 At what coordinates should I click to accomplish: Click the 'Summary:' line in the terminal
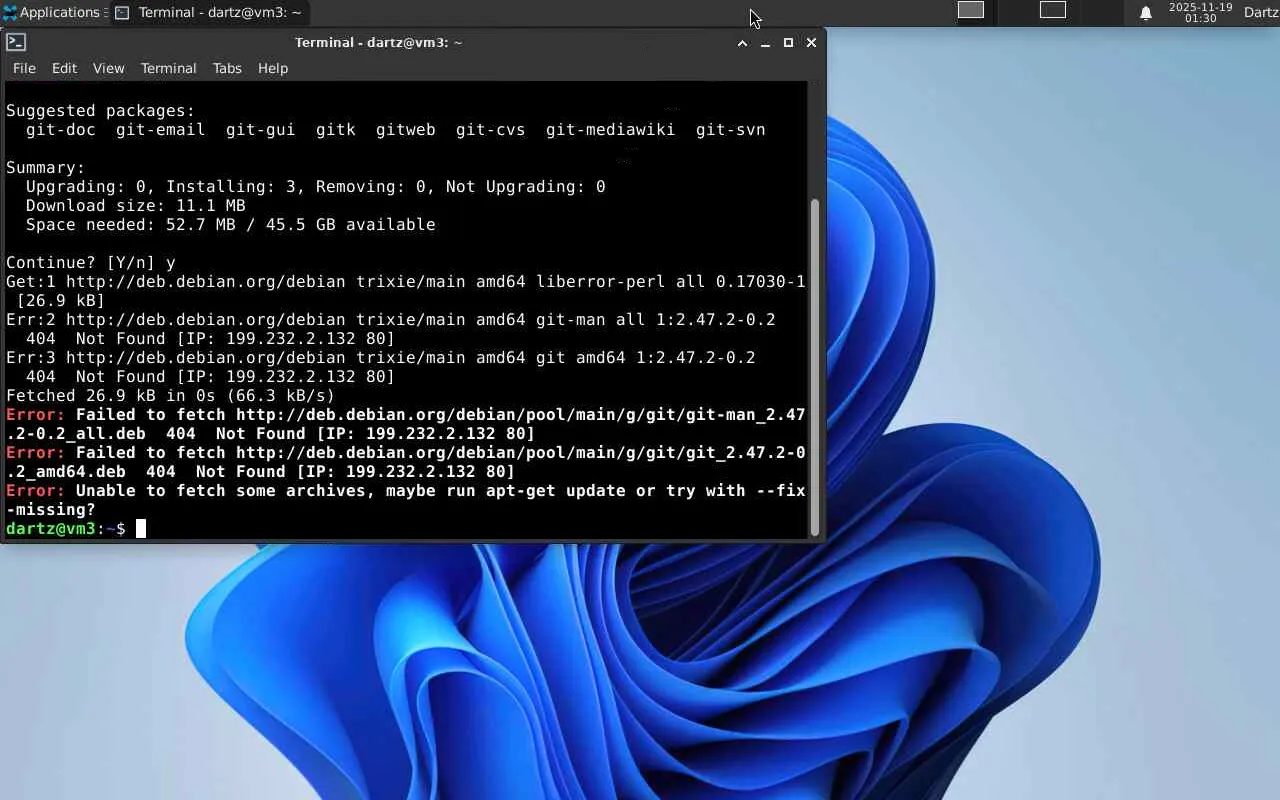(x=46, y=168)
